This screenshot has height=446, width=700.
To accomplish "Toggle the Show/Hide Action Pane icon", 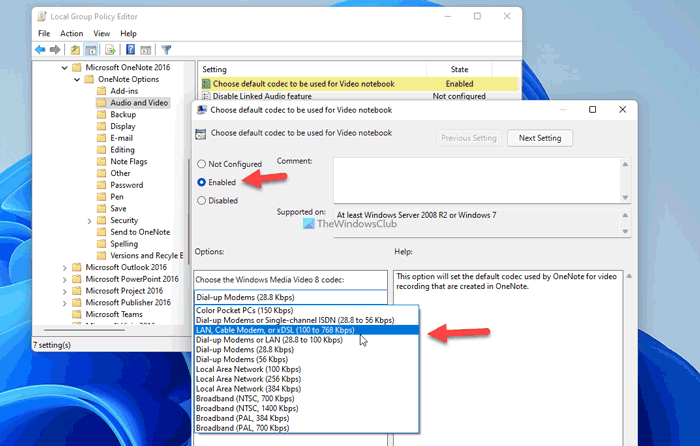I will click(x=146, y=50).
